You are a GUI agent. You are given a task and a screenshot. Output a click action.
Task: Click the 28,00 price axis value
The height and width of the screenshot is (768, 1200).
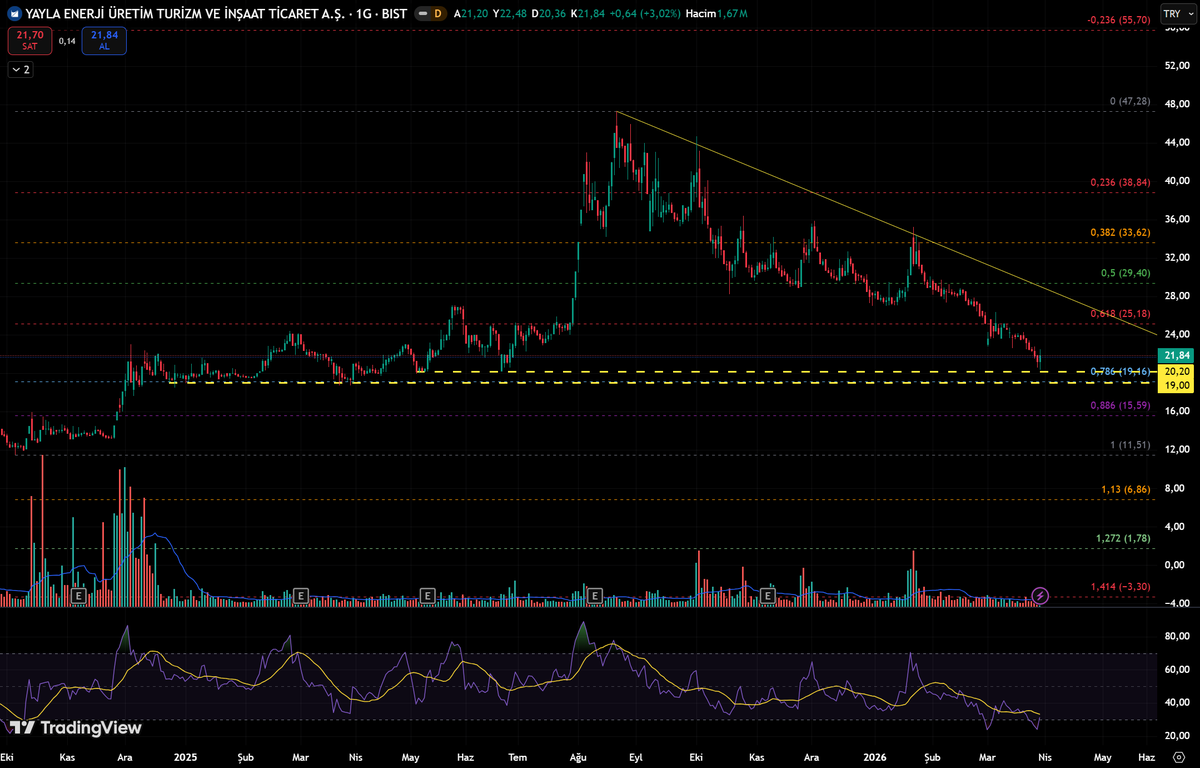[1175, 296]
